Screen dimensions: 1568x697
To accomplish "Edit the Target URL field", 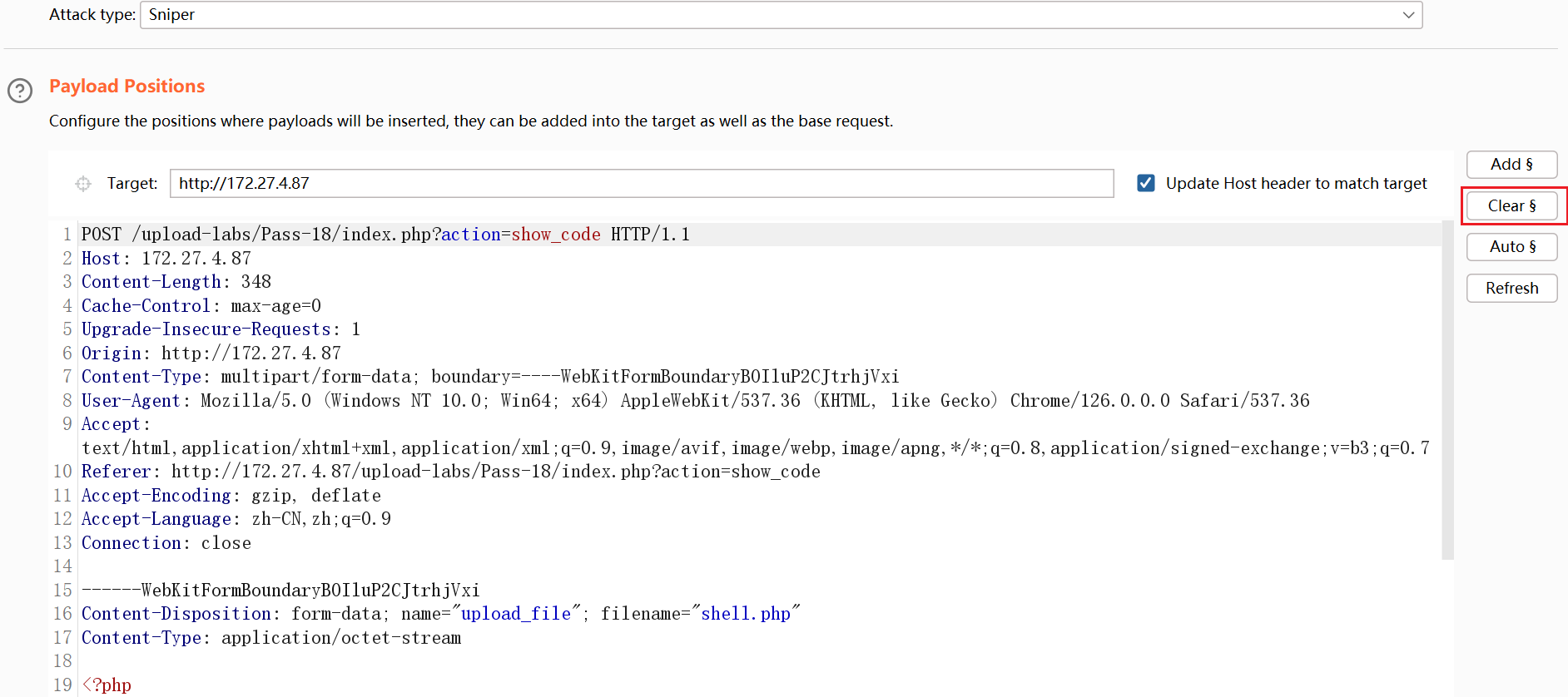I will tap(642, 183).
